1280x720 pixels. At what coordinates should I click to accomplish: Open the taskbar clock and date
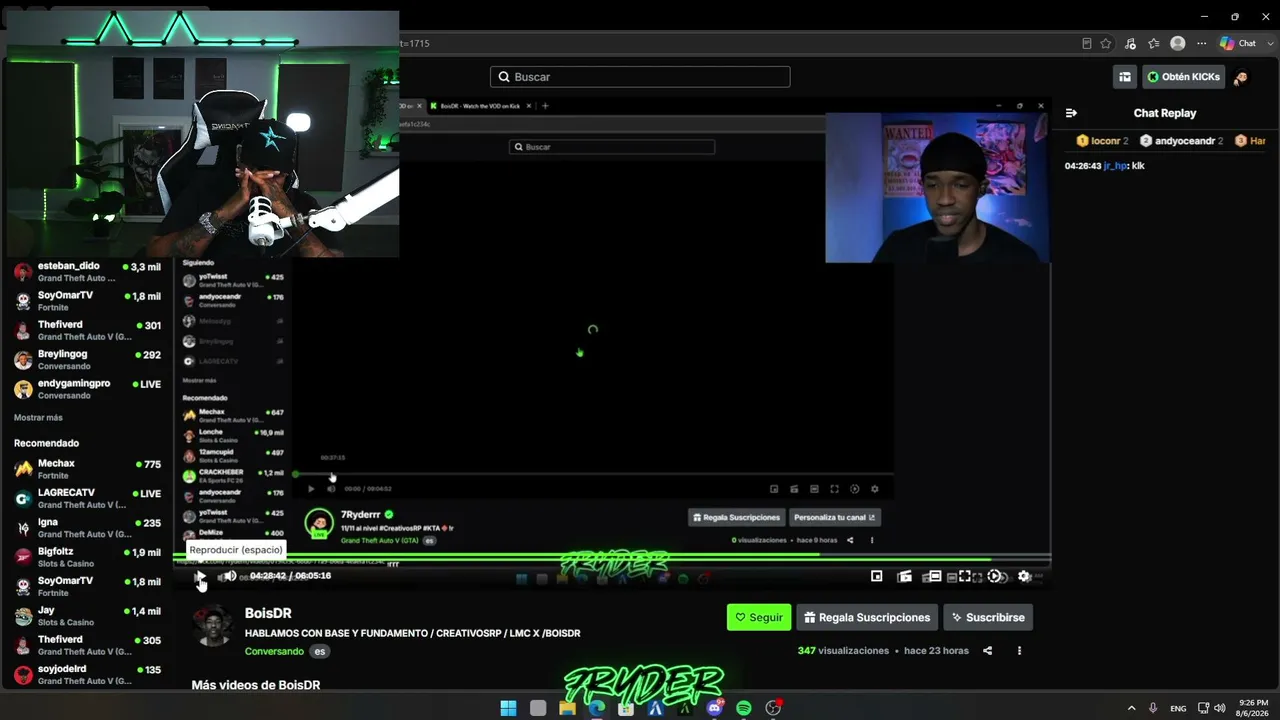click(x=1253, y=708)
